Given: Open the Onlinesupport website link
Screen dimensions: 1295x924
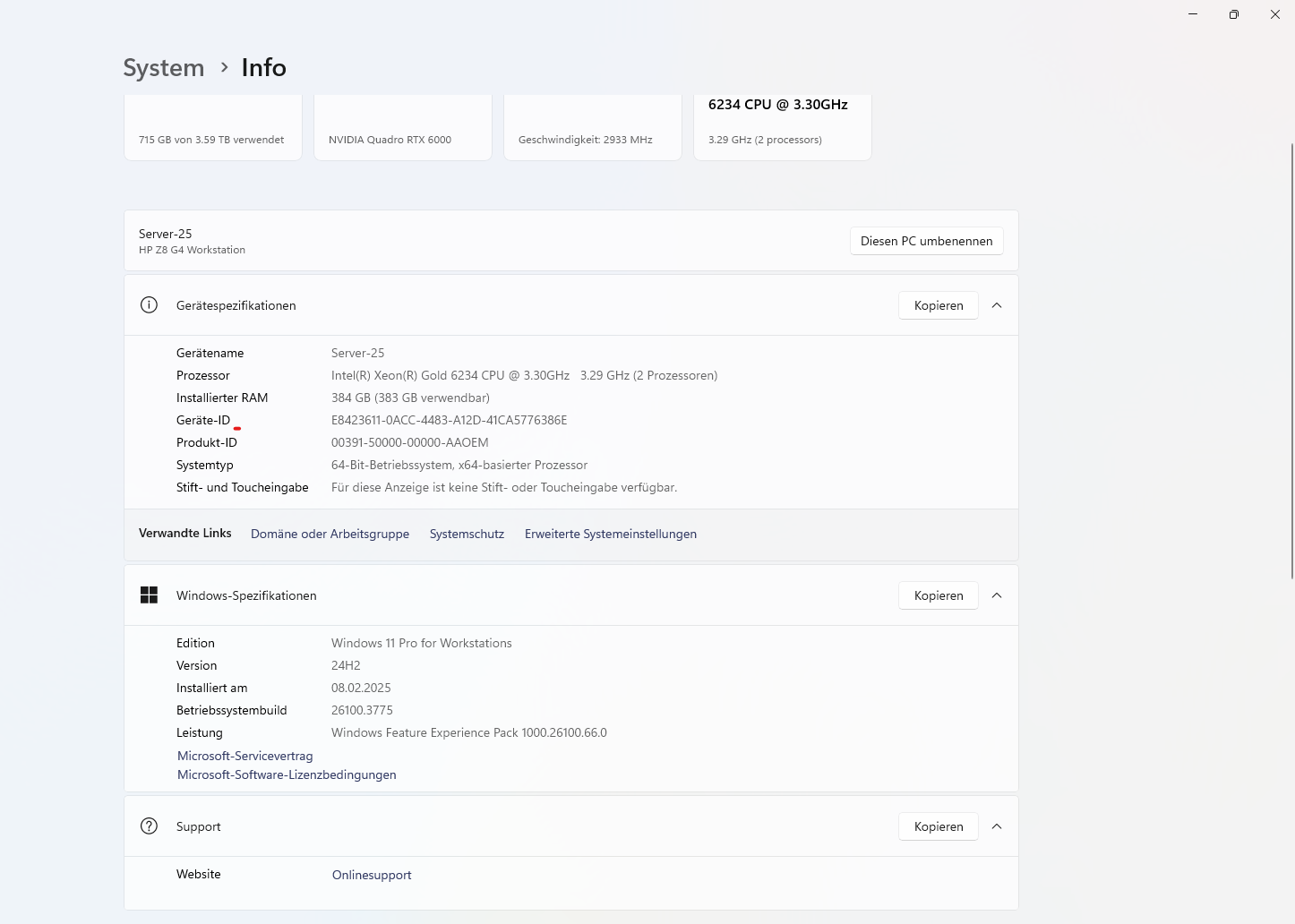Looking at the screenshot, I should coord(372,875).
